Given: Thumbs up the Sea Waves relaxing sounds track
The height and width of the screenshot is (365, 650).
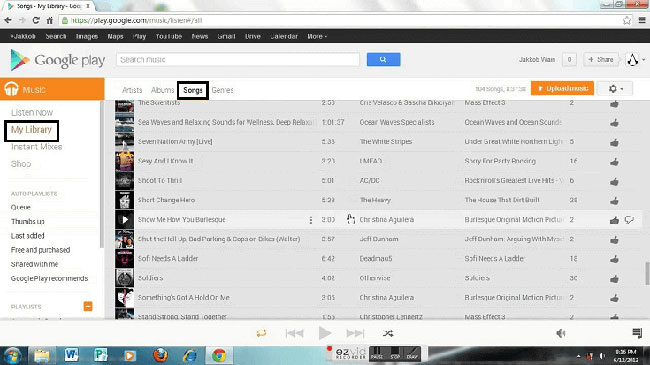Looking at the screenshot, I should click(614, 123).
